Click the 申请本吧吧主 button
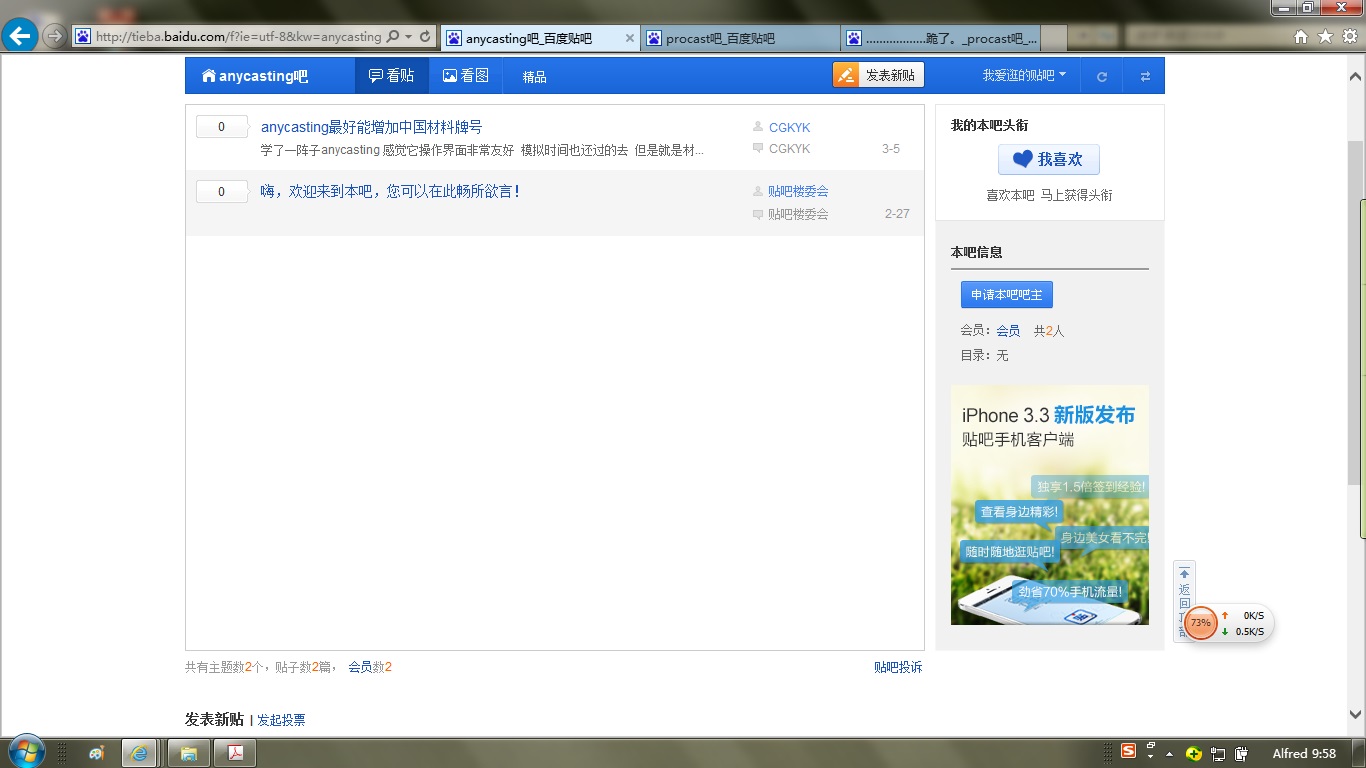Viewport: 1366px width, 768px height. click(1007, 295)
